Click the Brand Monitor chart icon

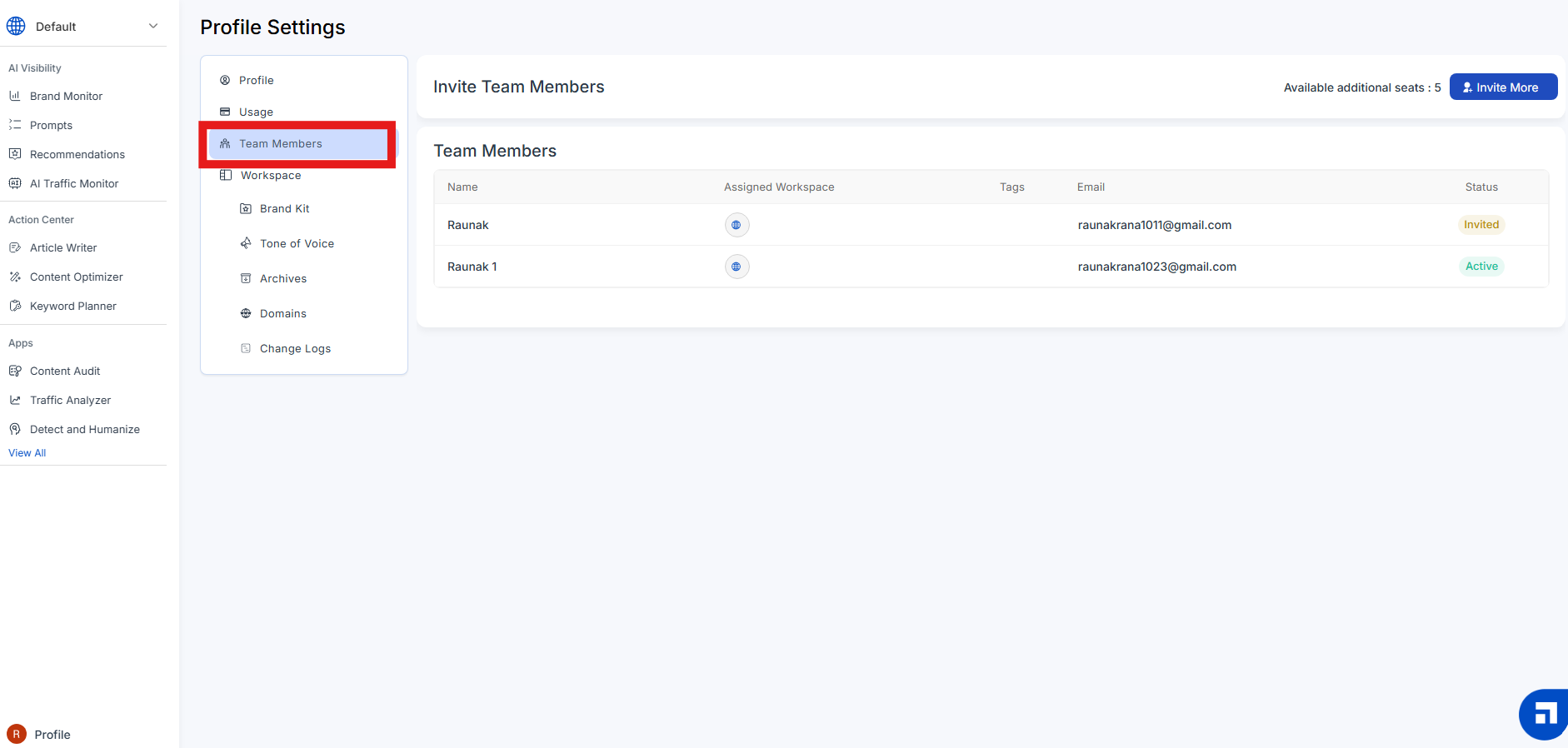pos(15,96)
